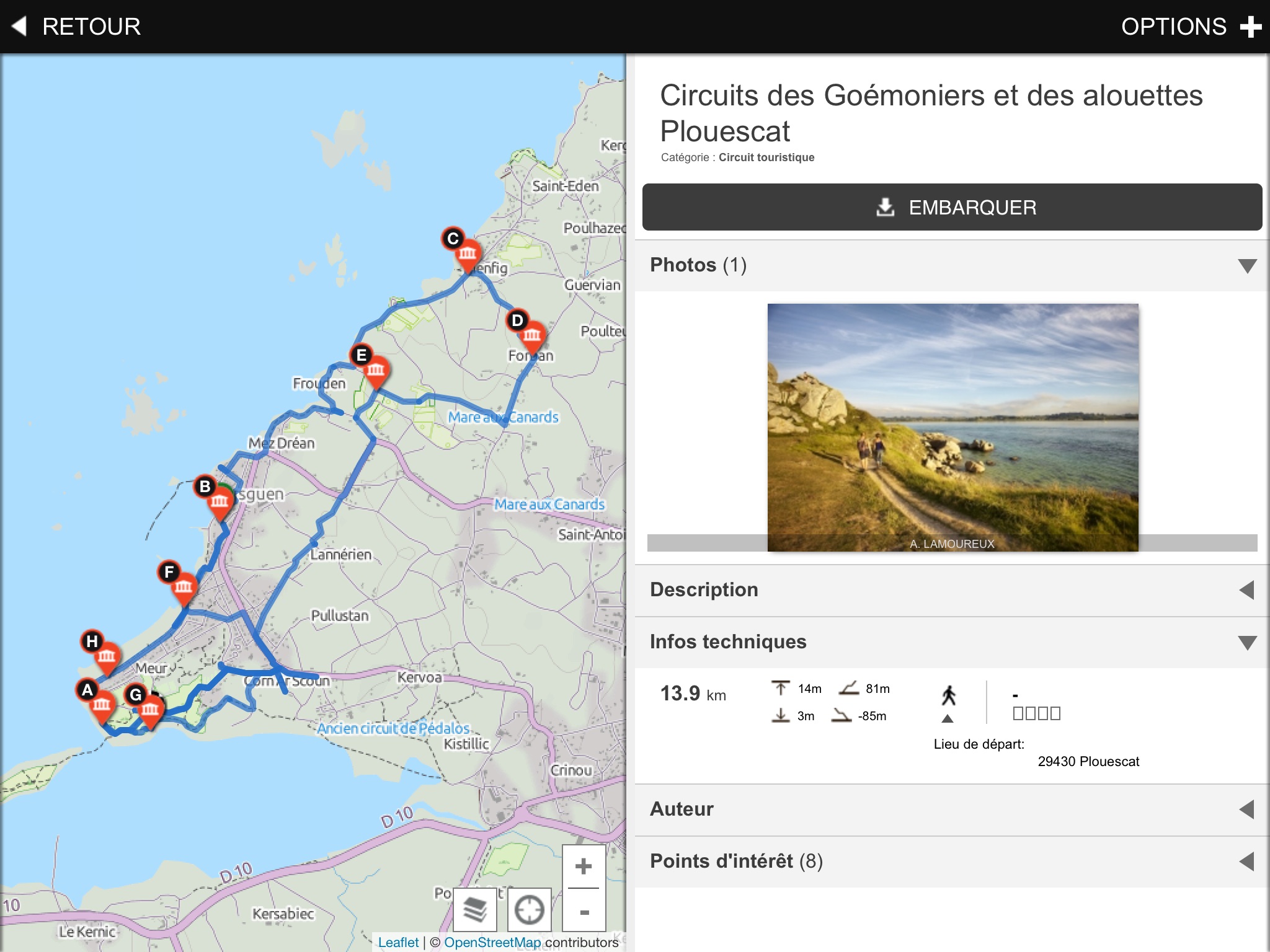Screen dimensions: 1270x952
Task: Open the coastal path photo thumbnail
Action: coord(952,427)
